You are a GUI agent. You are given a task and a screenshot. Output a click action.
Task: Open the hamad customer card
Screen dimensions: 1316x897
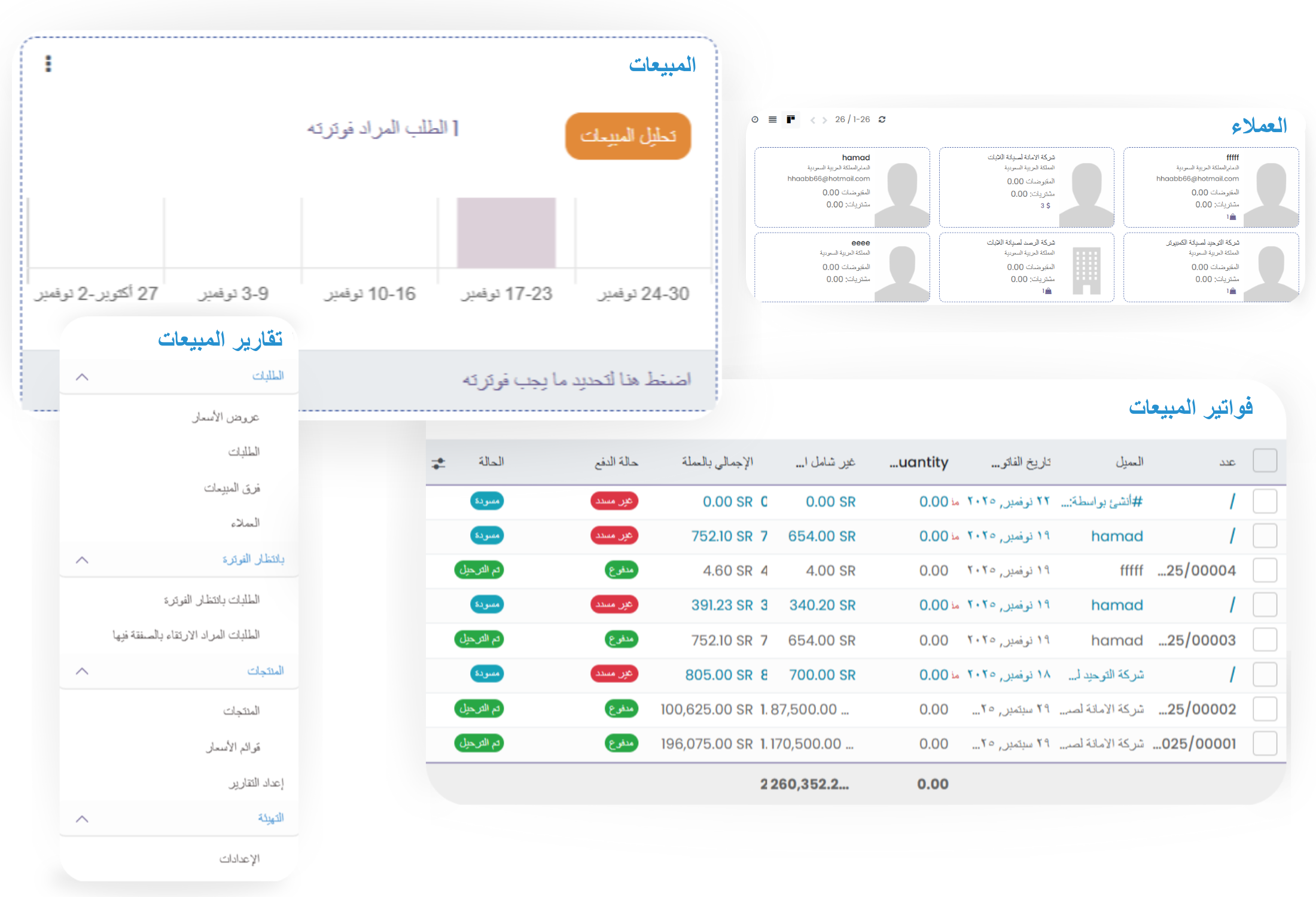coord(842,187)
